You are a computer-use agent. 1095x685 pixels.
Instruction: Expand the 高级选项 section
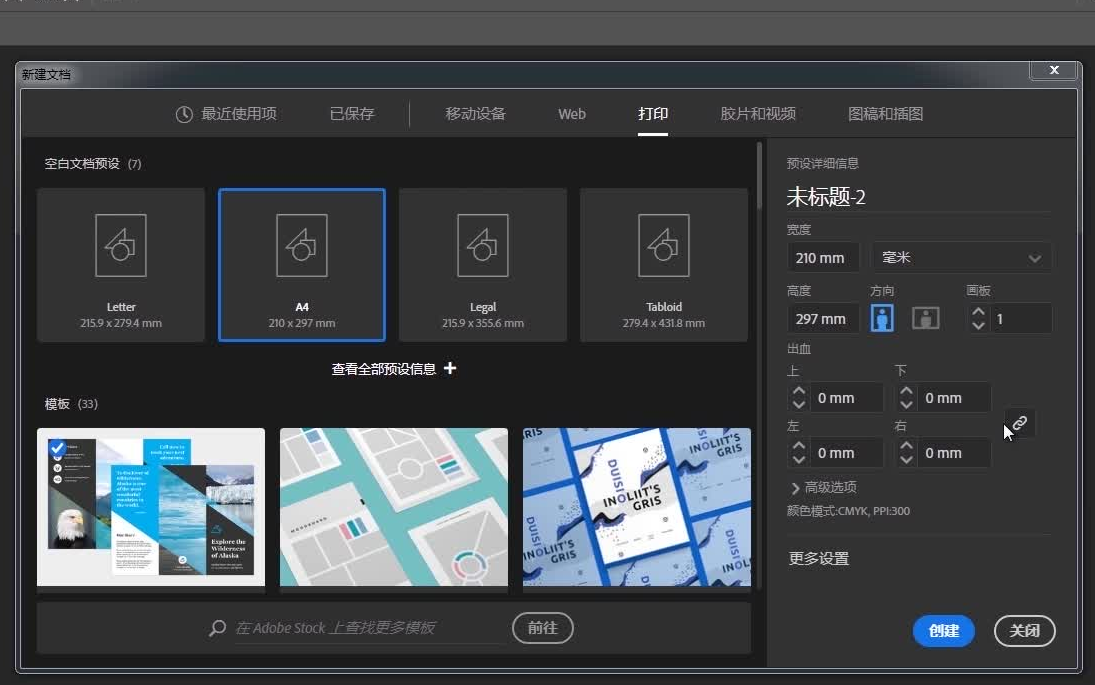coord(828,487)
